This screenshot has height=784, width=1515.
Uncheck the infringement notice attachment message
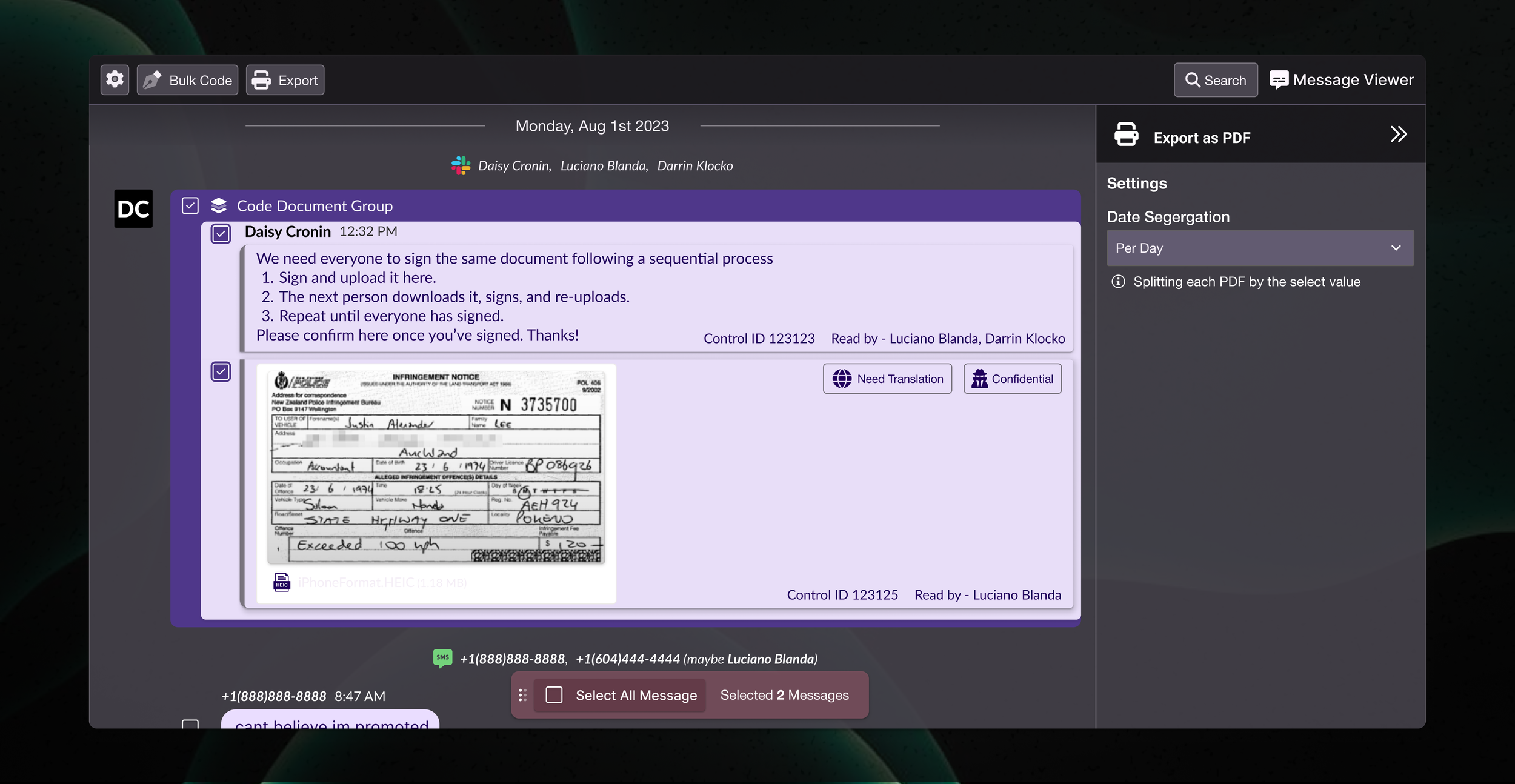coord(221,371)
